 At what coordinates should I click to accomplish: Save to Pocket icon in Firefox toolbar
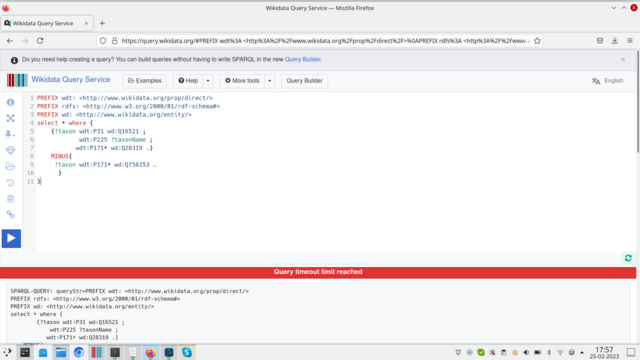point(600,41)
